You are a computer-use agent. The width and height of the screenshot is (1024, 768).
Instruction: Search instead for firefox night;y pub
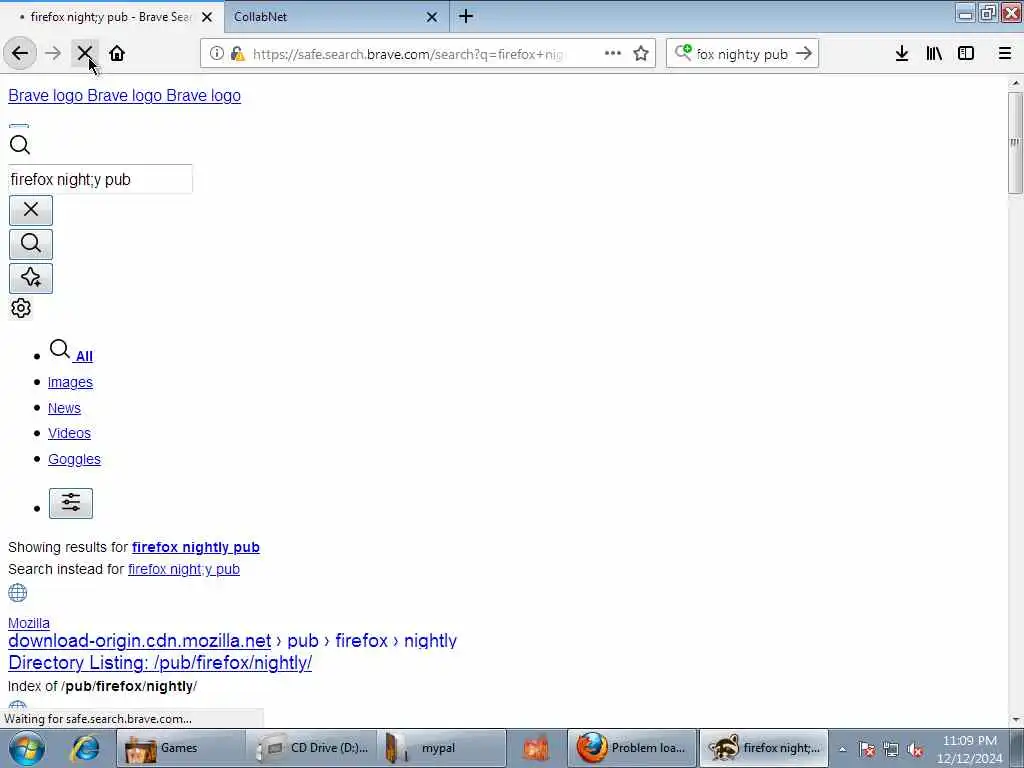point(184,569)
